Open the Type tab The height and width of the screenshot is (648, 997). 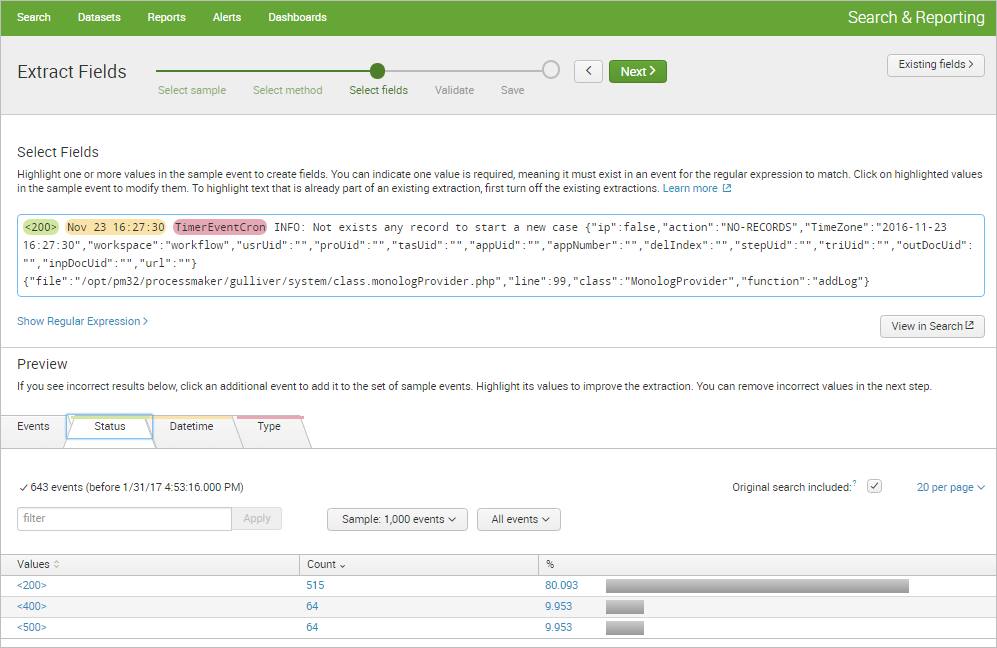tap(269, 427)
